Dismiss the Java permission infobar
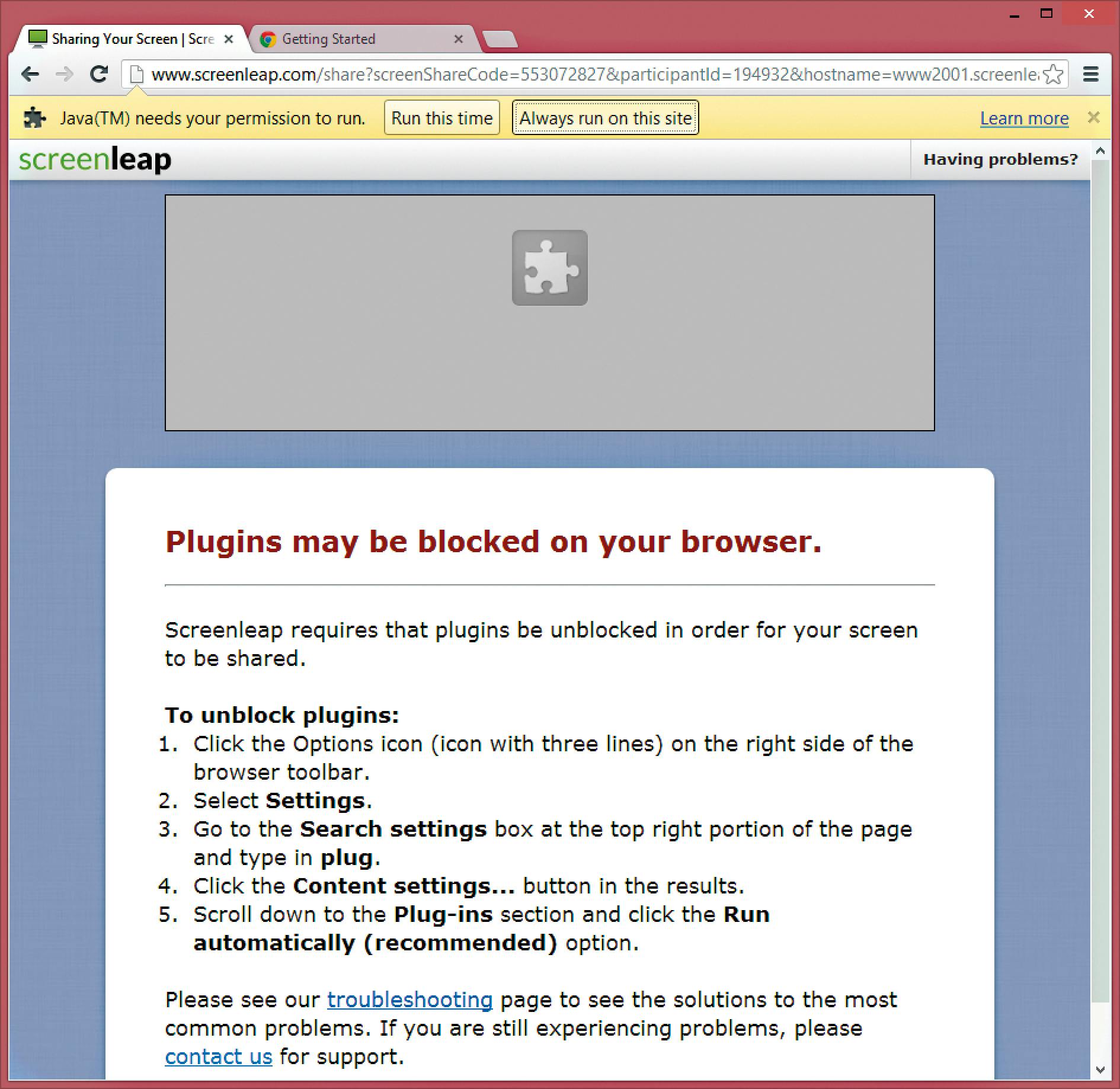Screen dimensions: 1120x1089 (1093, 118)
